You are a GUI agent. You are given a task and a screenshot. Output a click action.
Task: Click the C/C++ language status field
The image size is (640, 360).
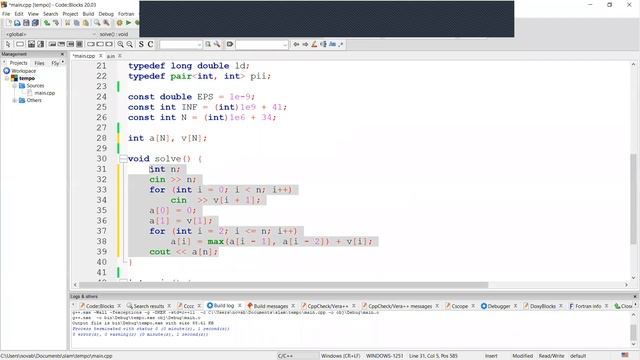(285, 356)
